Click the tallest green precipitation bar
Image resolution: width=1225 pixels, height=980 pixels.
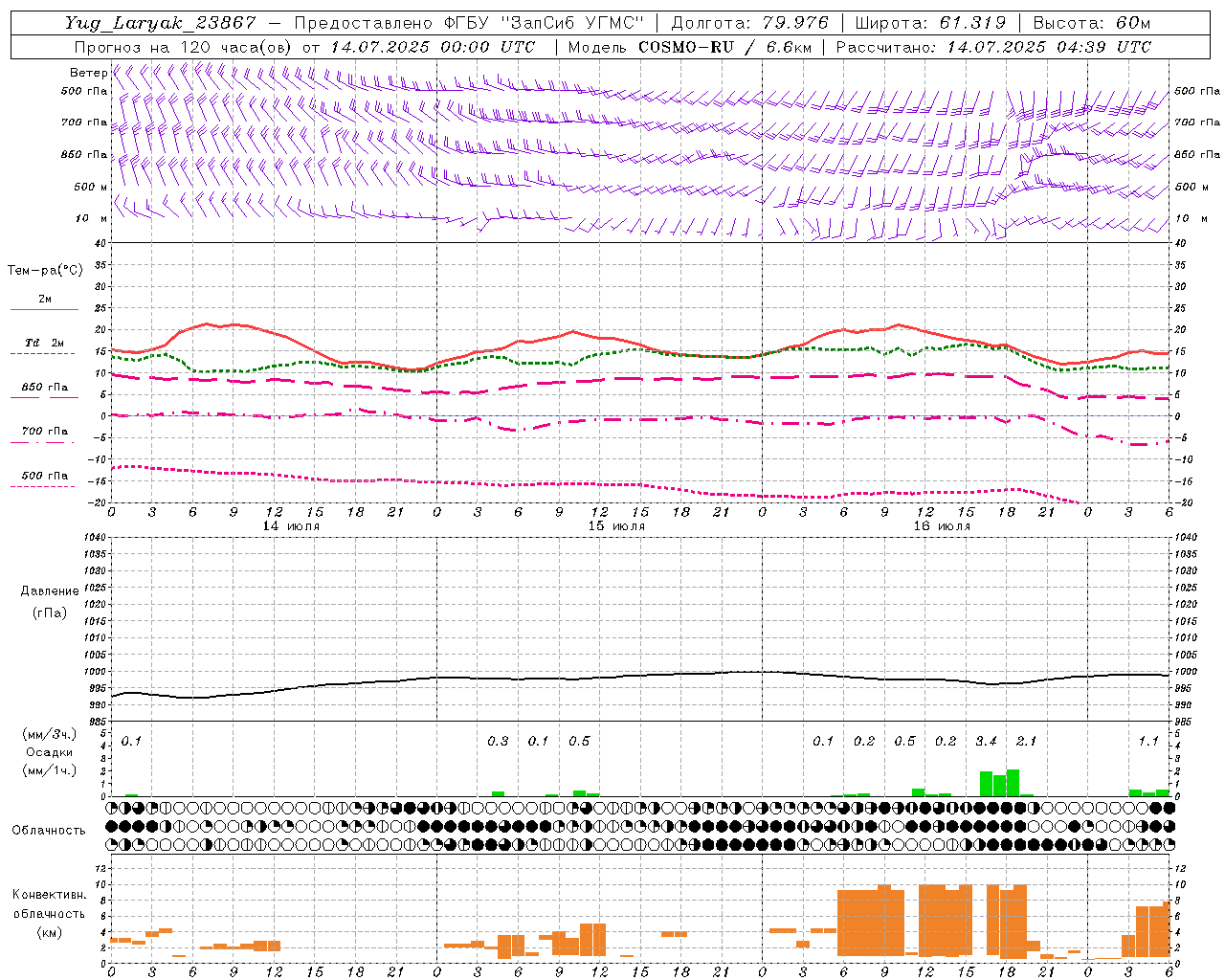click(x=1013, y=783)
